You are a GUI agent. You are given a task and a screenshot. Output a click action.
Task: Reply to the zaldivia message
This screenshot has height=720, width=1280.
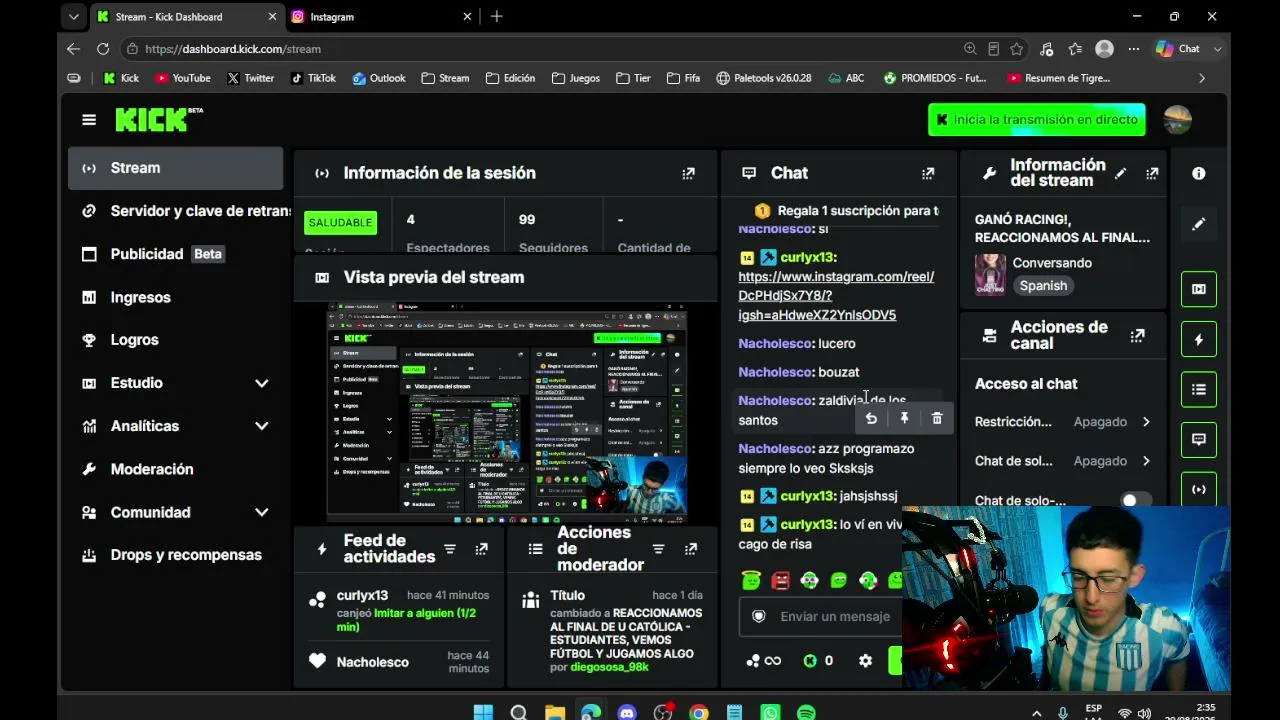[871, 419]
